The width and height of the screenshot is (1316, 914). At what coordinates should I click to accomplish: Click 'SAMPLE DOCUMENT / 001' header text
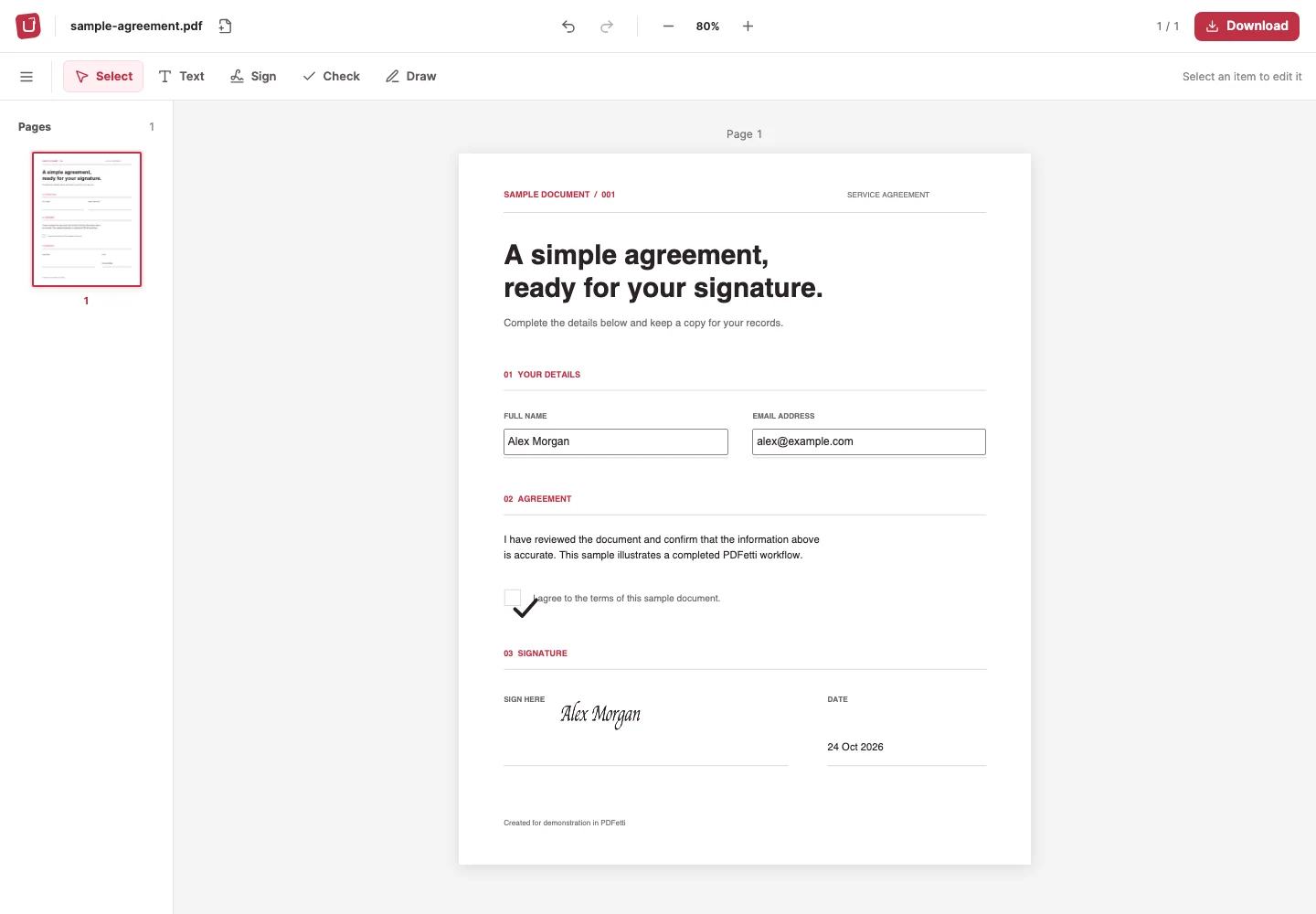pyautogui.click(x=559, y=195)
